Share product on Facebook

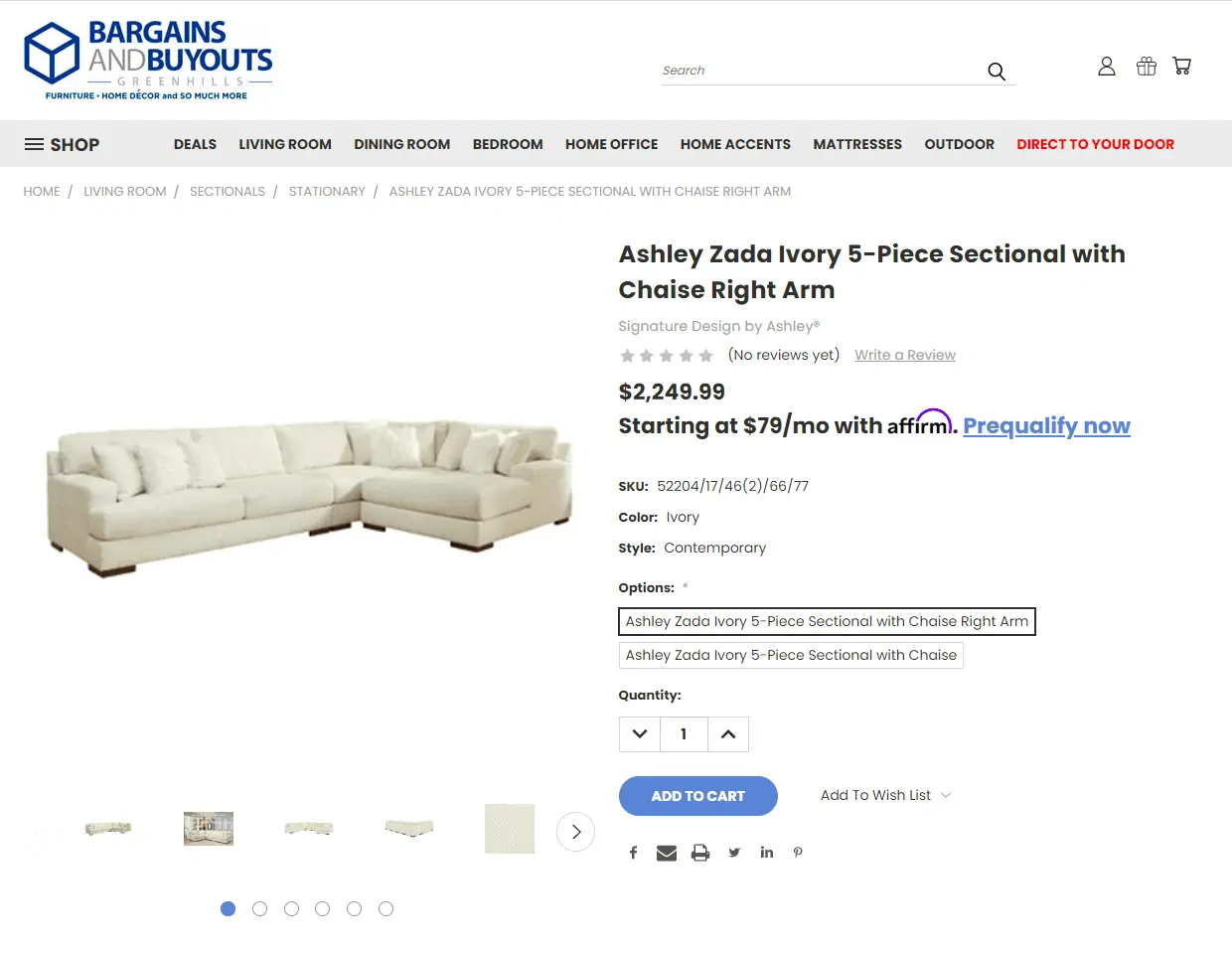point(633,853)
